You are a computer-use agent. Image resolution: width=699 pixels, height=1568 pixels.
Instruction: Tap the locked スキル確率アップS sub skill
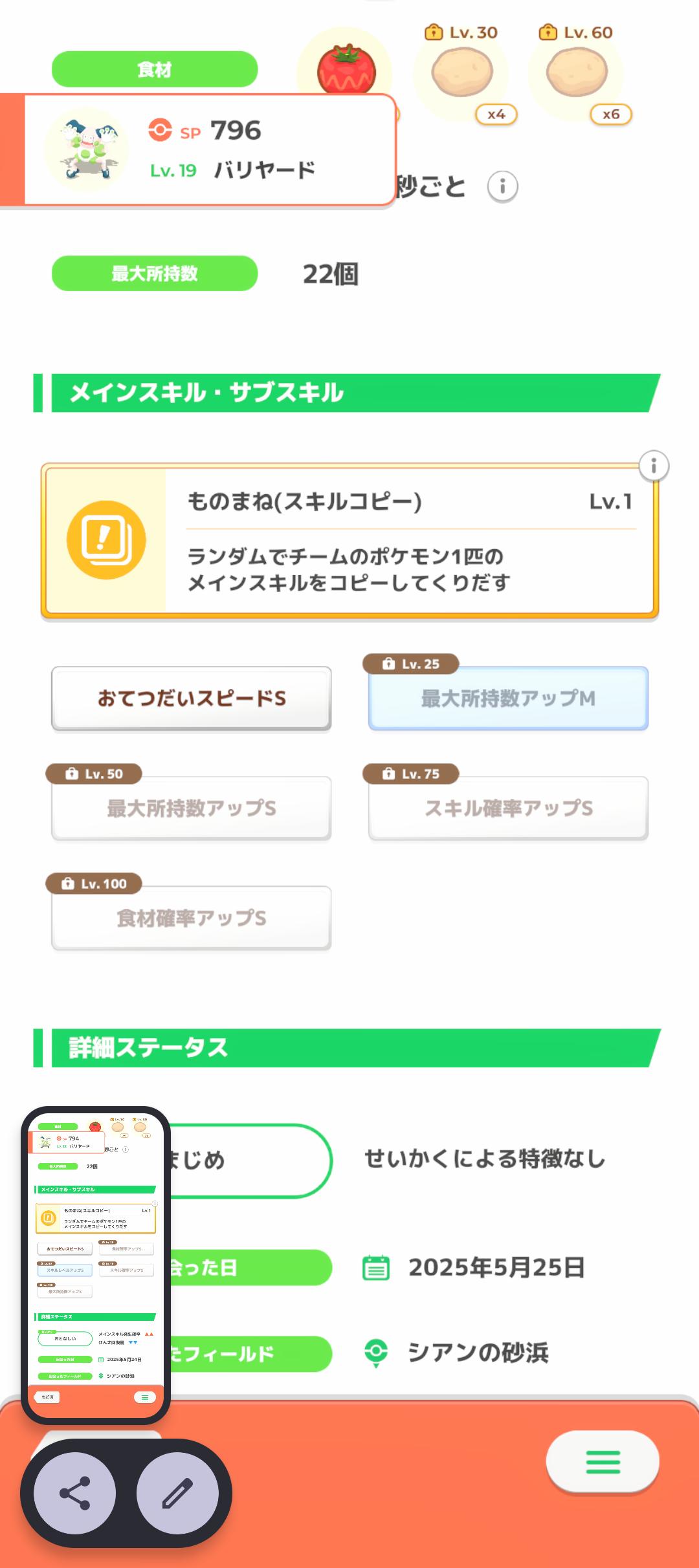click(508, 809)
